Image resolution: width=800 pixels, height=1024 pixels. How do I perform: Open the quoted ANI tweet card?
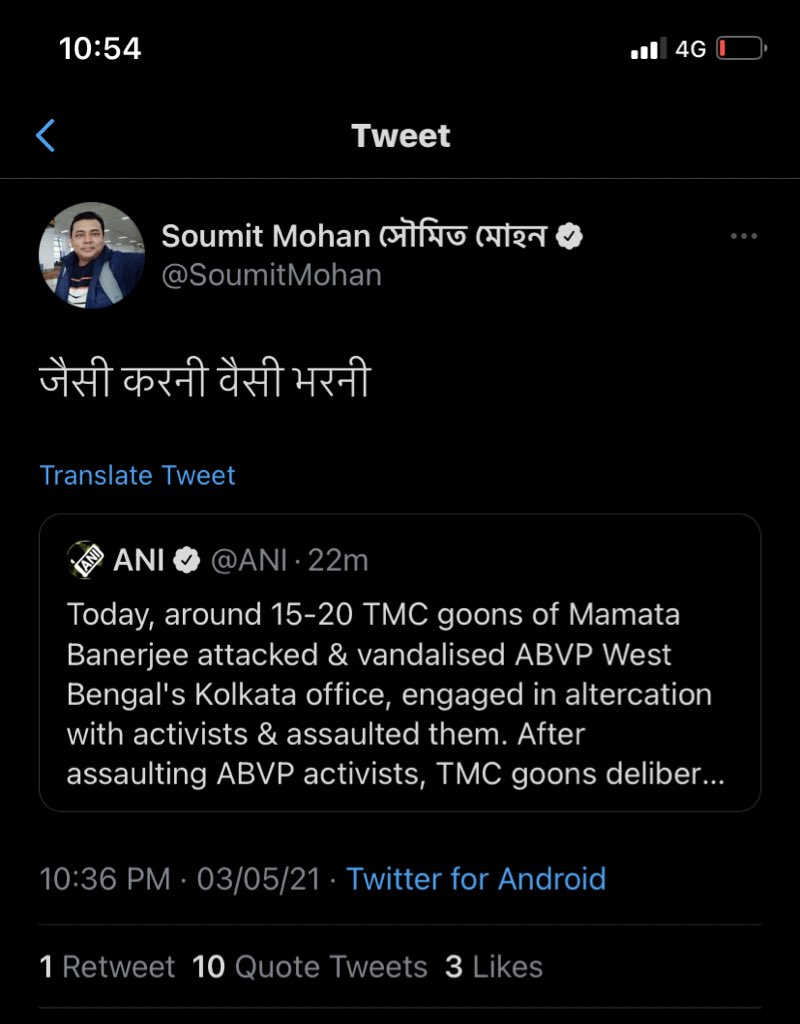pos(400,663)
